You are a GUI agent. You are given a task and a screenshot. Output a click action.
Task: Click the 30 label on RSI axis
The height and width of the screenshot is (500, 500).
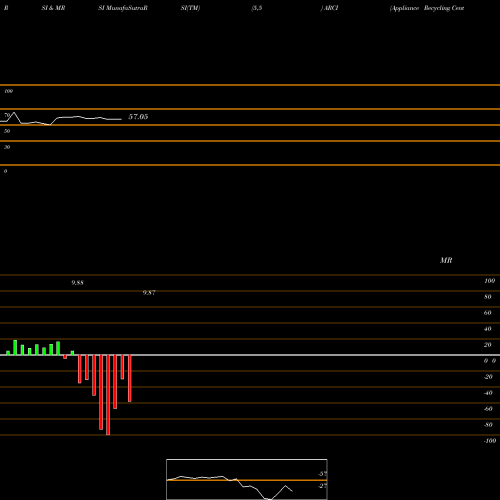pyautogui.click(x=7, y=147)
